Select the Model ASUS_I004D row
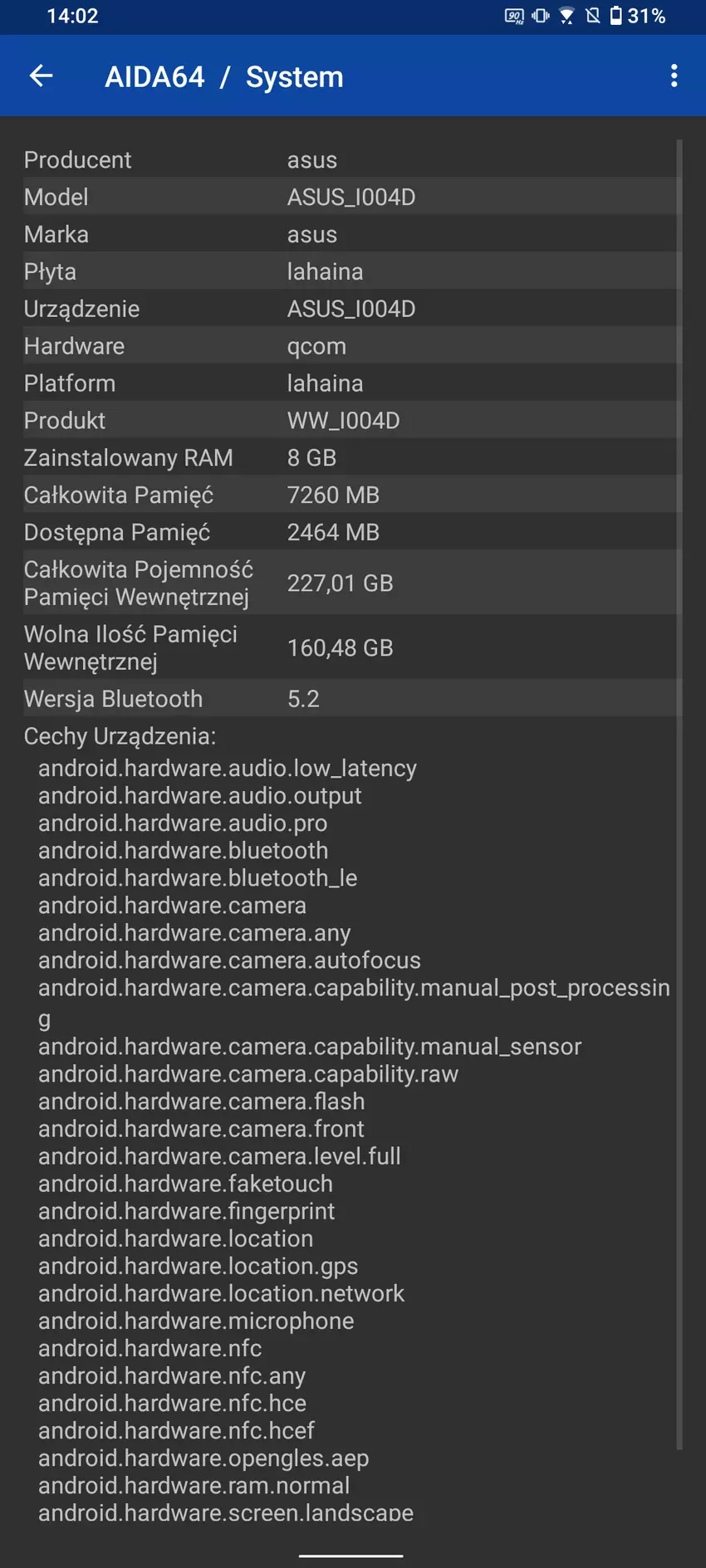The height and width of the screenshot is (1568, 706). point(349,197)
